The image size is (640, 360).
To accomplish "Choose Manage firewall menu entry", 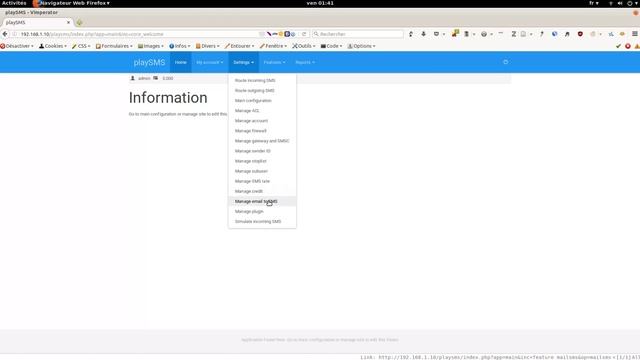I will [x=262, y=131].
